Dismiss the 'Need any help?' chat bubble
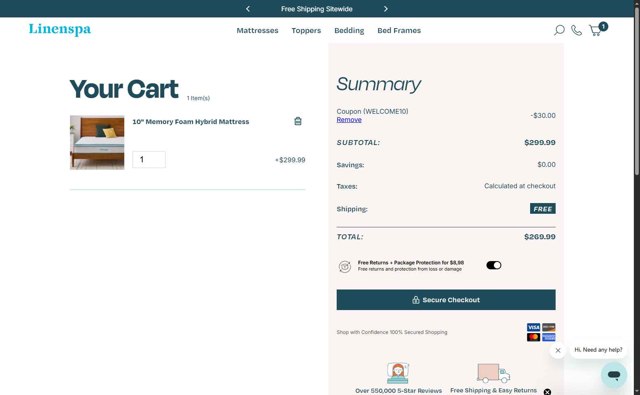640x395 pixels. point(558,351)
